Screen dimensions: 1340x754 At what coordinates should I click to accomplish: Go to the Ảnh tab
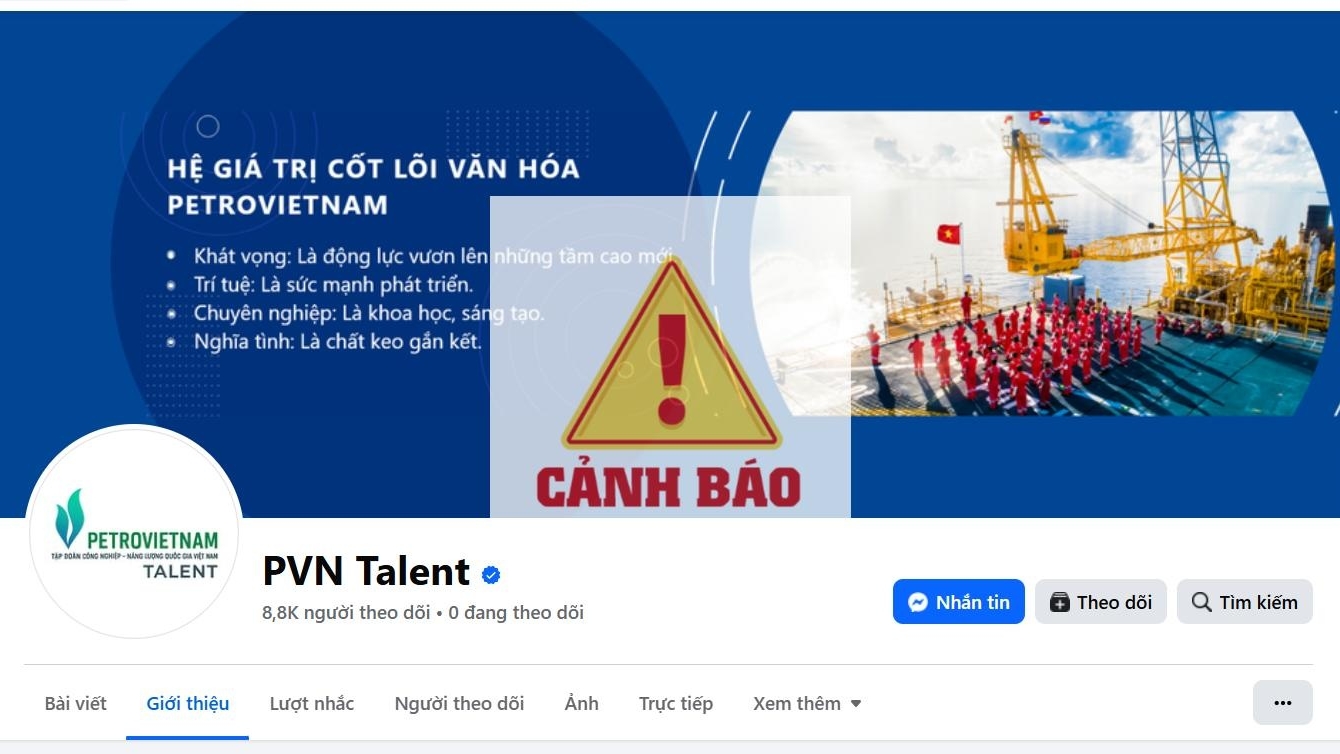tap(582, 703)
